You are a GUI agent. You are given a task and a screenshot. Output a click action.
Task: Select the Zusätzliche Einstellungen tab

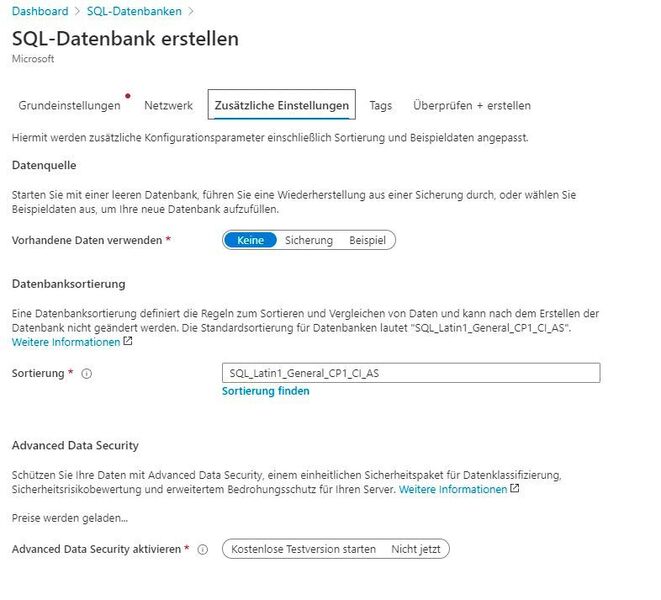(281, 105)
